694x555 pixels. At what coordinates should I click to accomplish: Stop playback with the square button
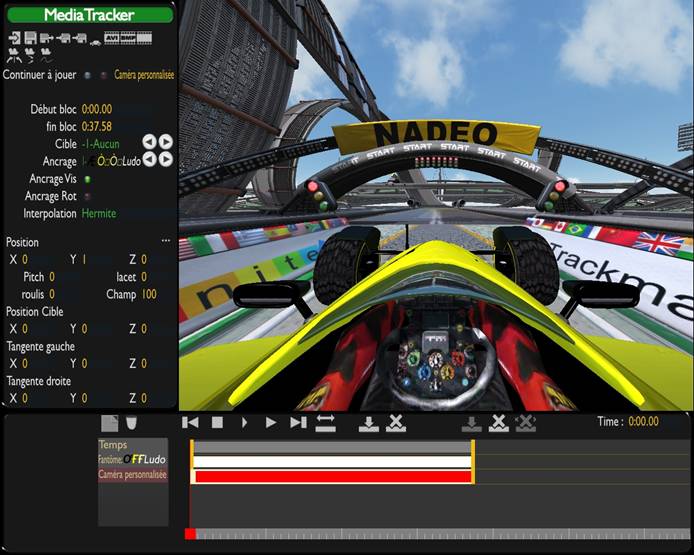click(x=217, y=423)
